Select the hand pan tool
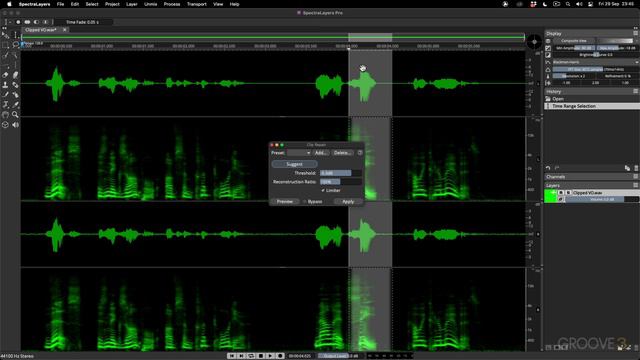 (x=5, y=115)
